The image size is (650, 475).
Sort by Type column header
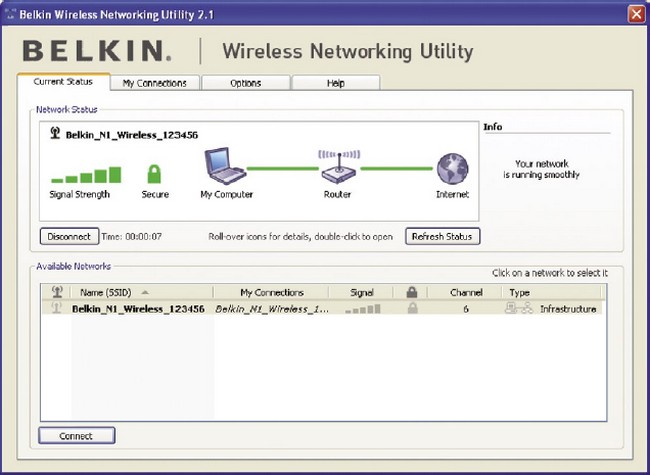click(551, 292)
